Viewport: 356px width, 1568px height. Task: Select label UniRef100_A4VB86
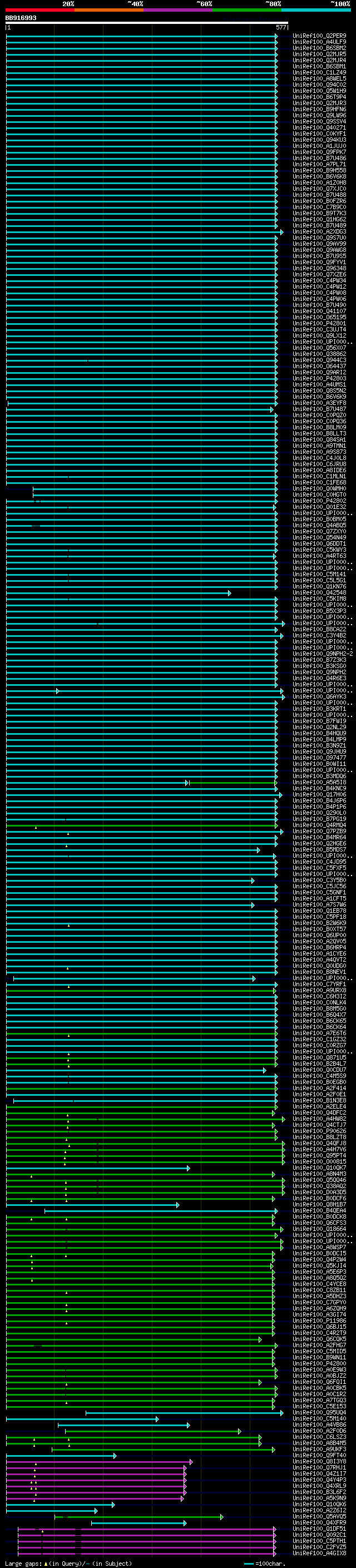click(319, 1424)
